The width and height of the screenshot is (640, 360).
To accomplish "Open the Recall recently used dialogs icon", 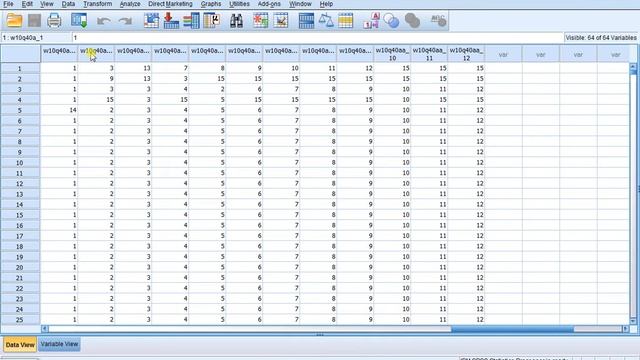I will 79,20.
